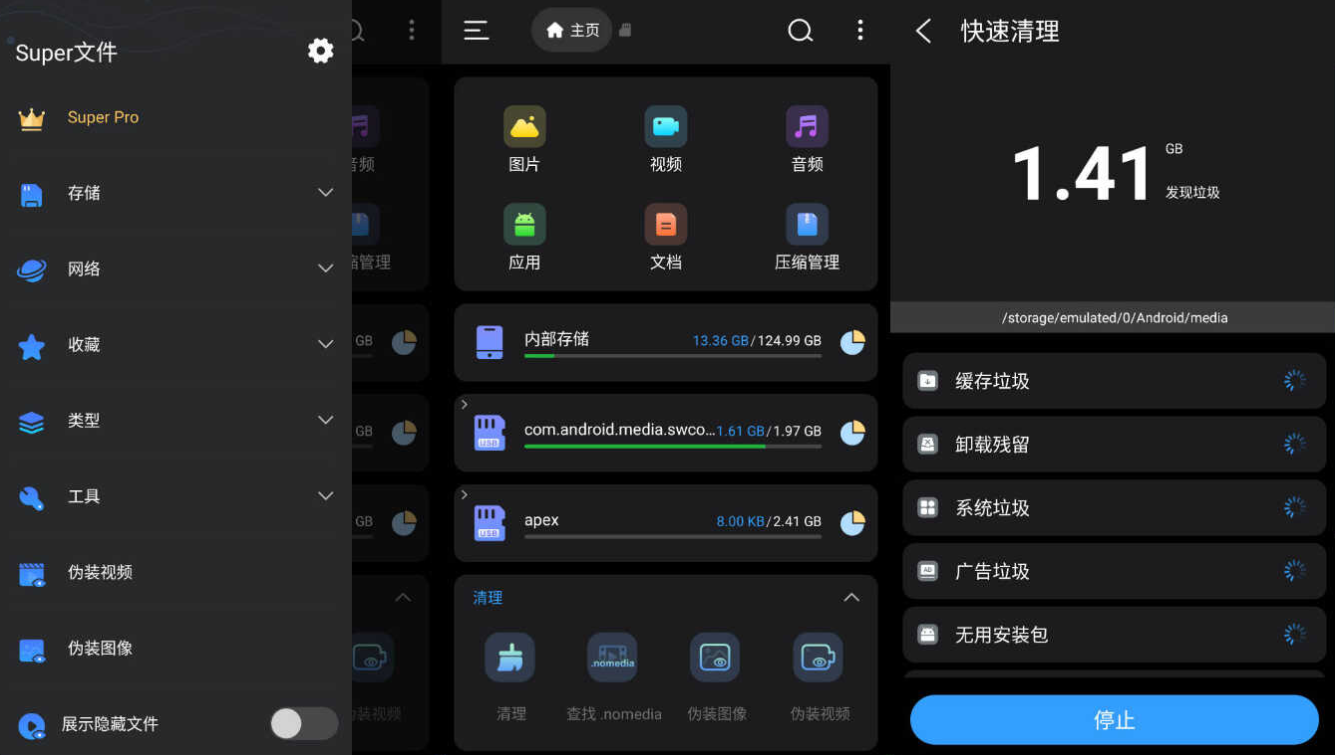Click the 1.41 GB junk found value

pos(1083,174)
